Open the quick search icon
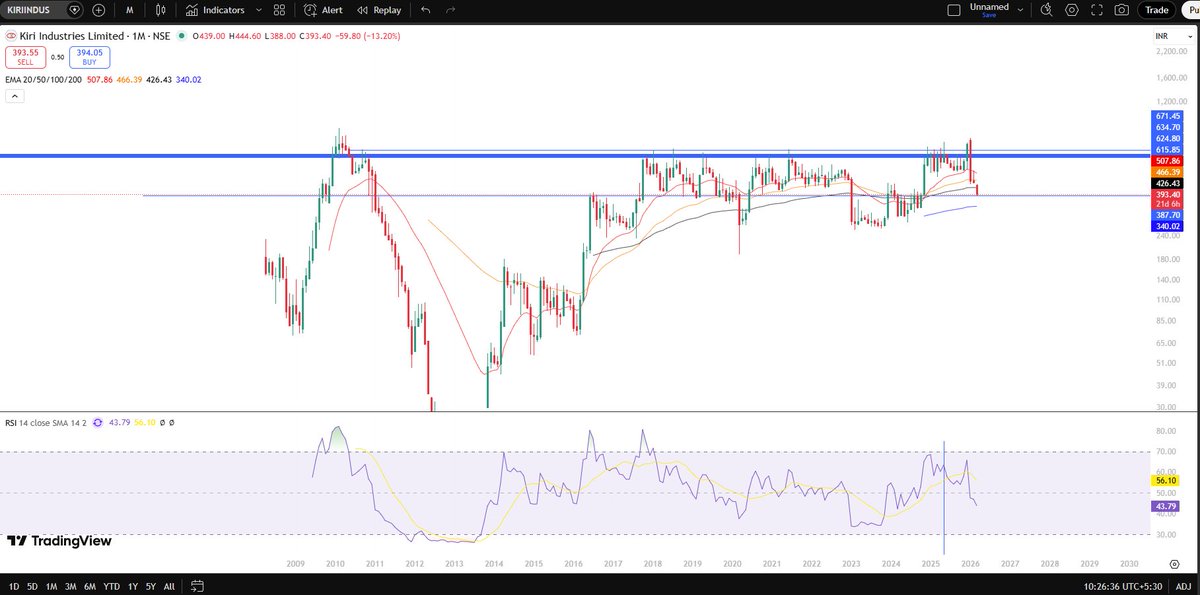Viewport: 1200px width, 595px height. point(1046,10)
